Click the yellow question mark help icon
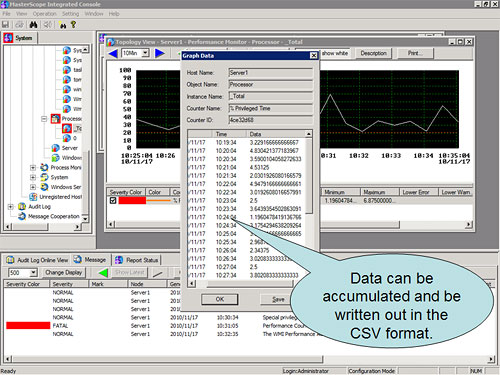 coord(73,24)
